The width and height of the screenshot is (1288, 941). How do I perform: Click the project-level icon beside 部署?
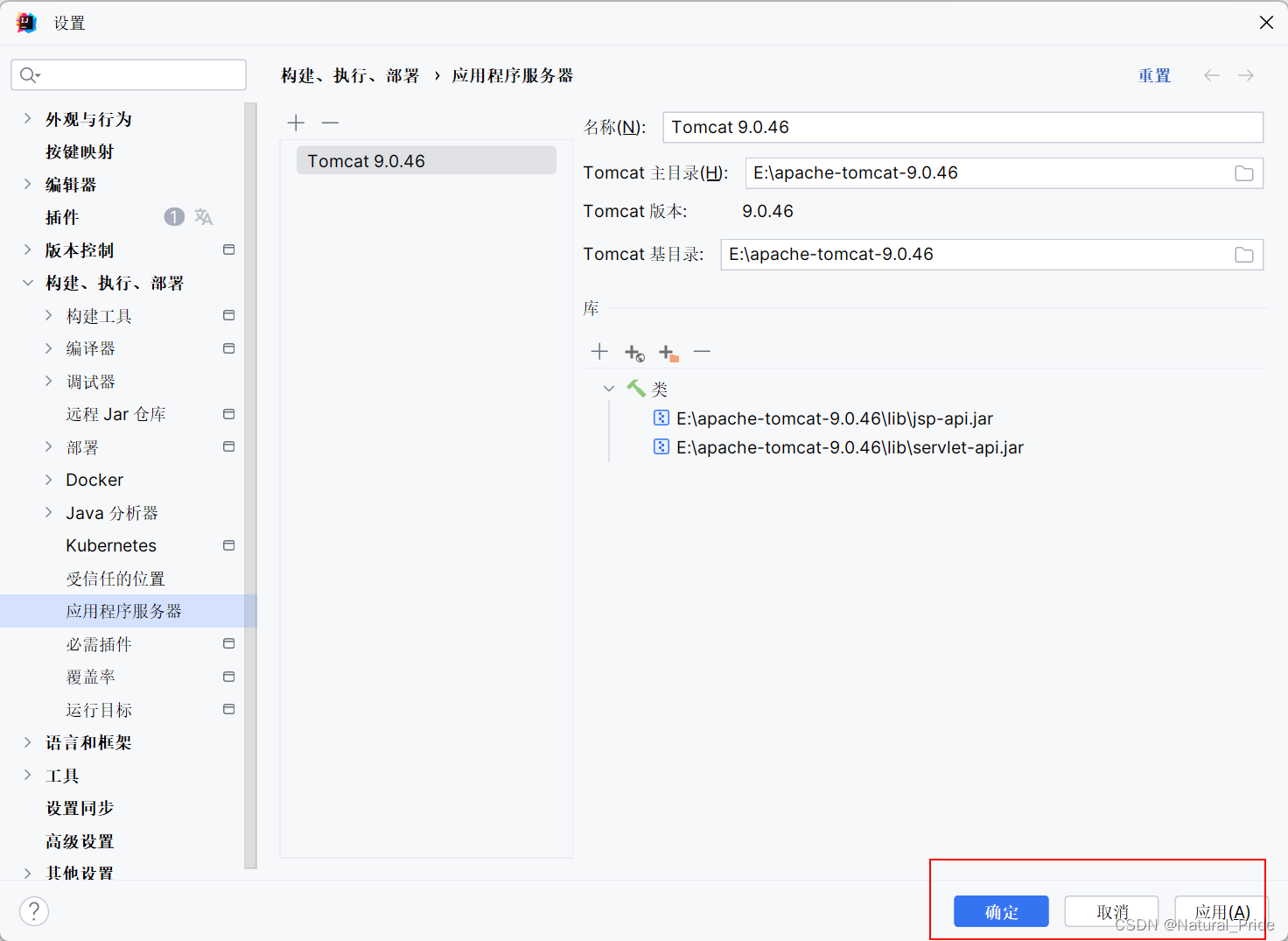229,446
